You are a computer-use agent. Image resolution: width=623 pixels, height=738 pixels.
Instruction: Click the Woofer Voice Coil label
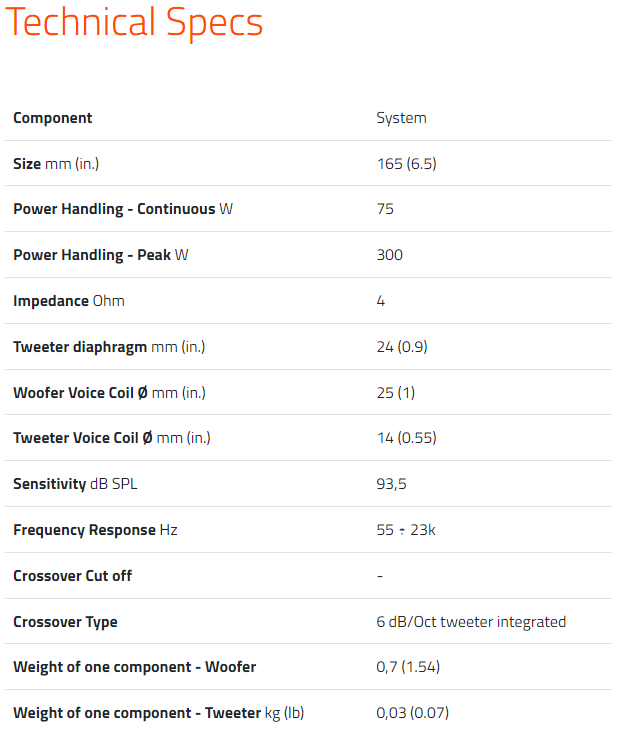pos(109,392)
